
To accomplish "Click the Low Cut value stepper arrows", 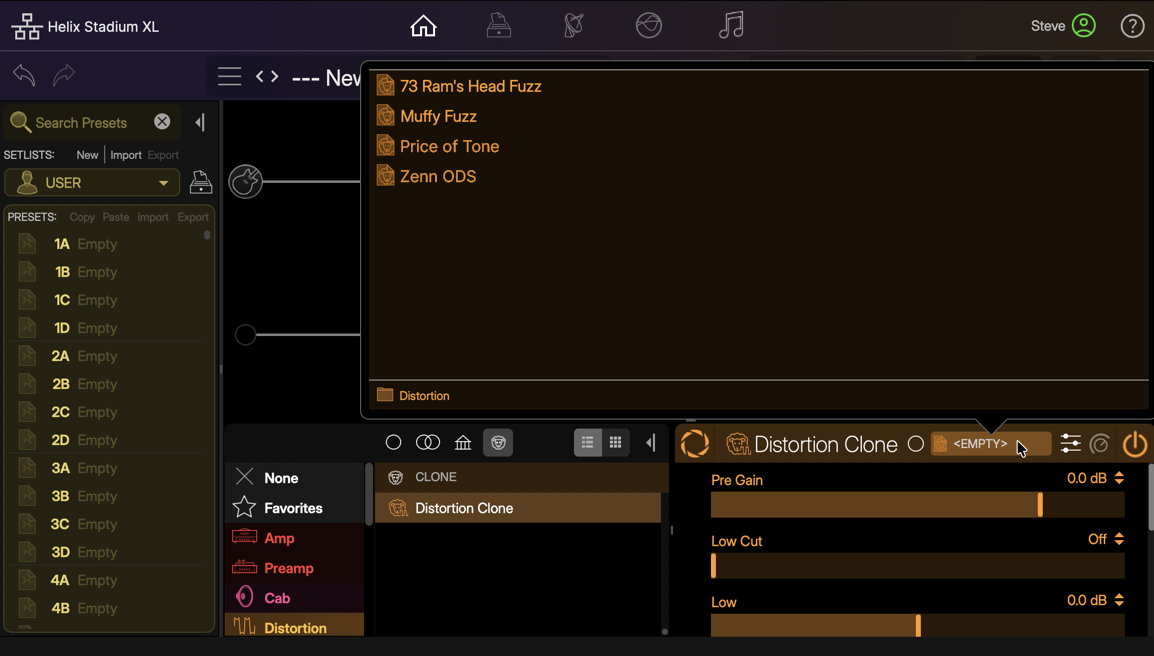I will 1119,539.
